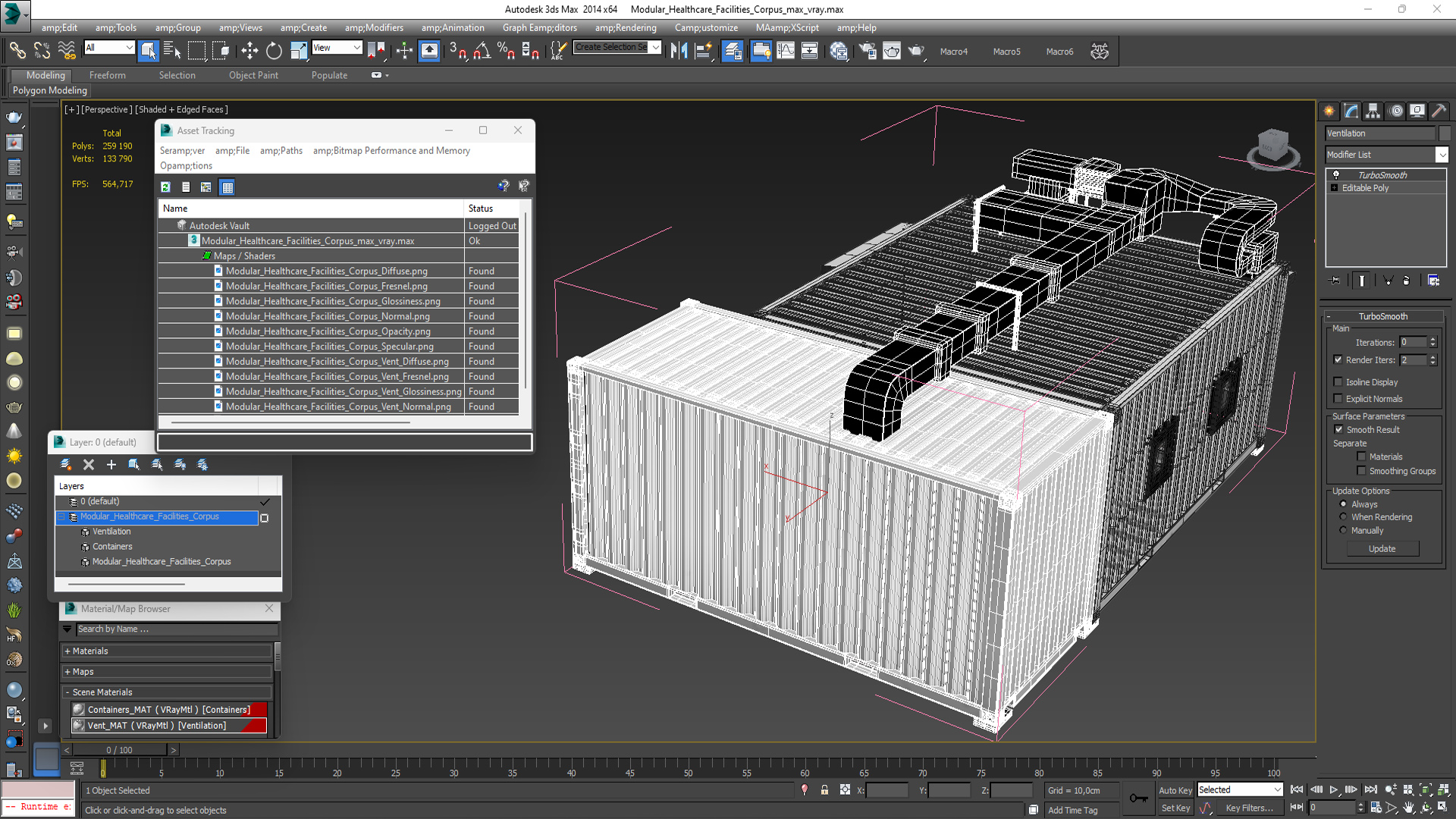Open the Rendering menu

626,28
